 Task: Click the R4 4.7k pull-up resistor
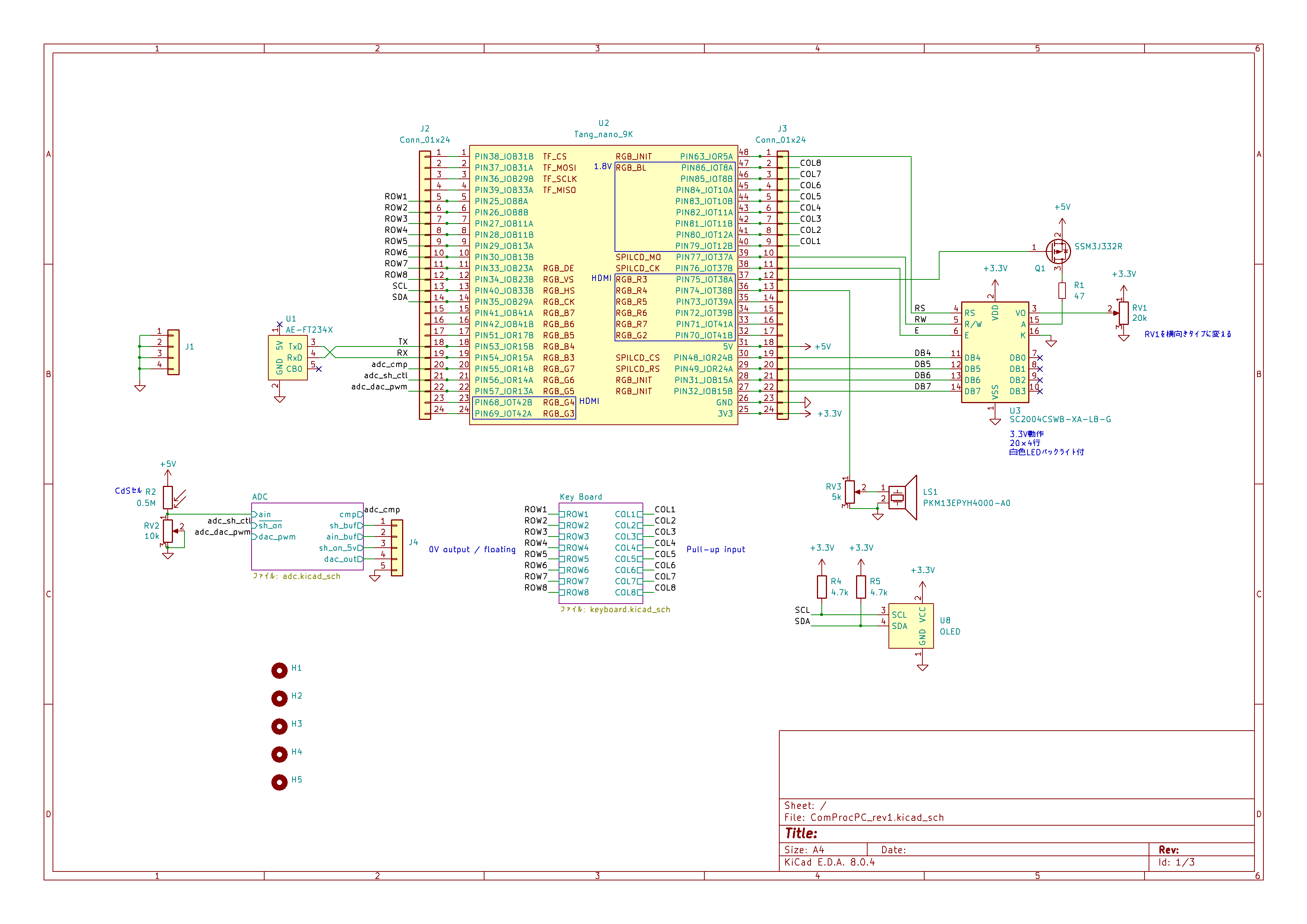(x=821, y=586)
